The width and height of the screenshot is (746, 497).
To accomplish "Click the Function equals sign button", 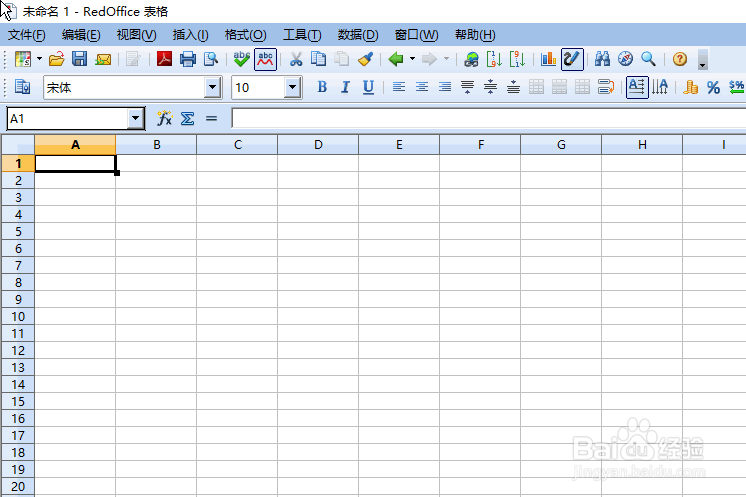I will pos(211,118).
